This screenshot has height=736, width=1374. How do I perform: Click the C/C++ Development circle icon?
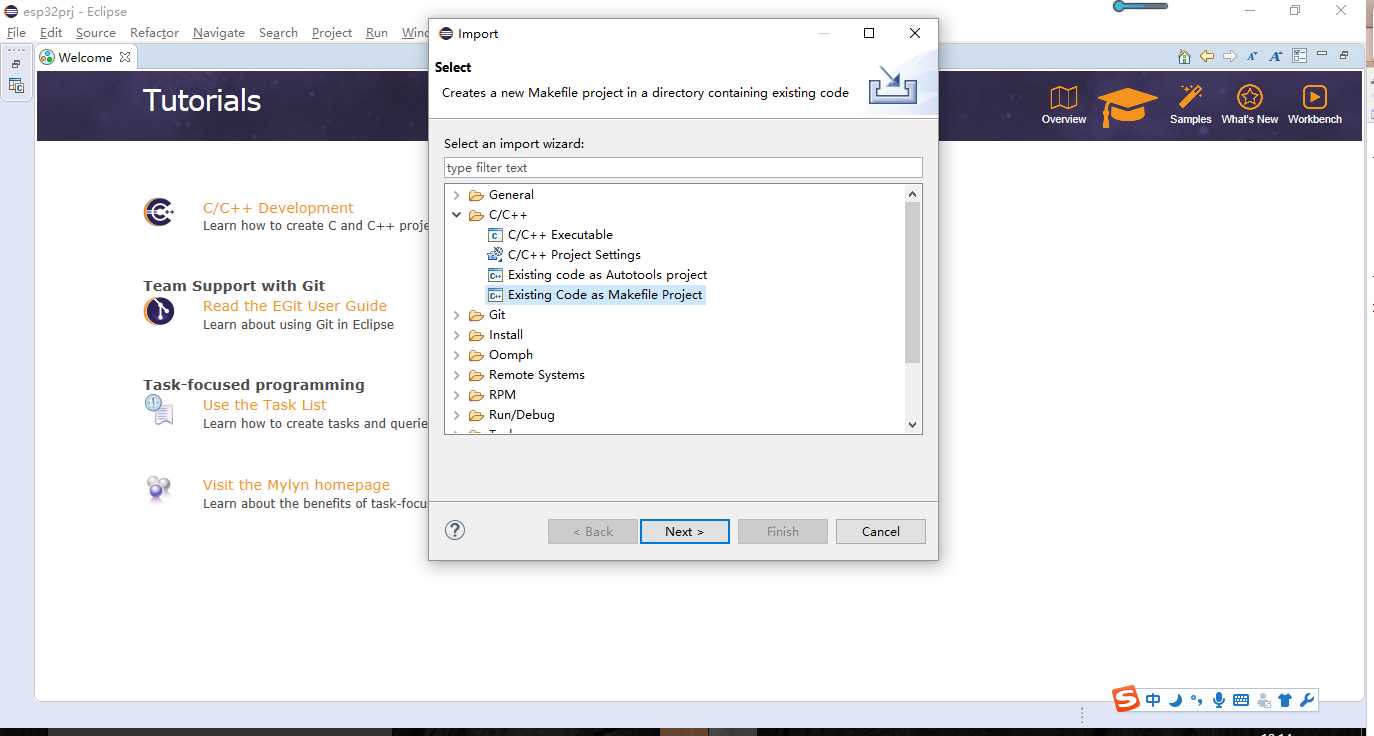159,212
